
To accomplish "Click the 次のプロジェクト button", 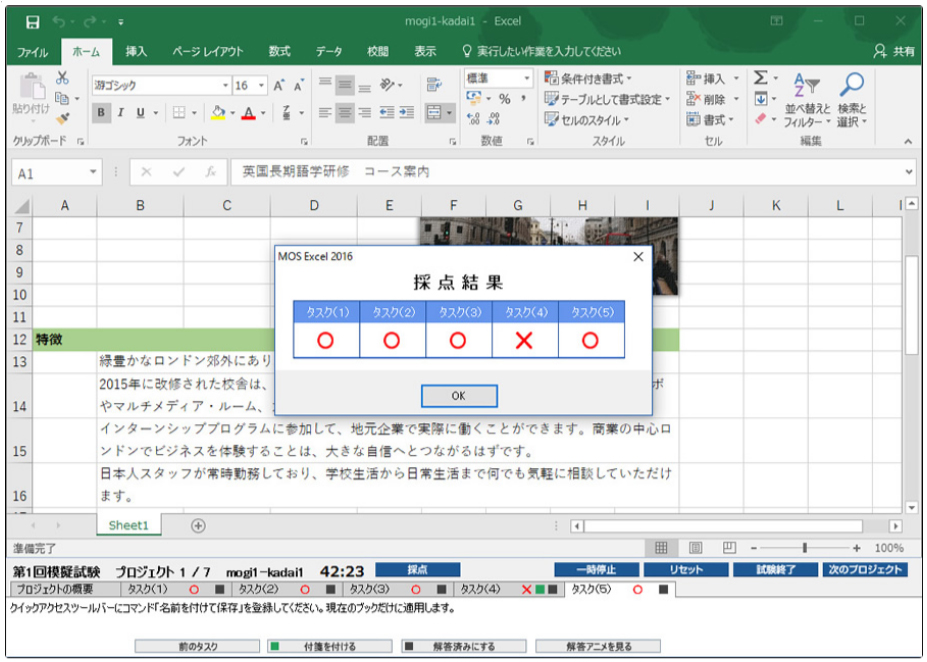I will click(x=865, y=570).
